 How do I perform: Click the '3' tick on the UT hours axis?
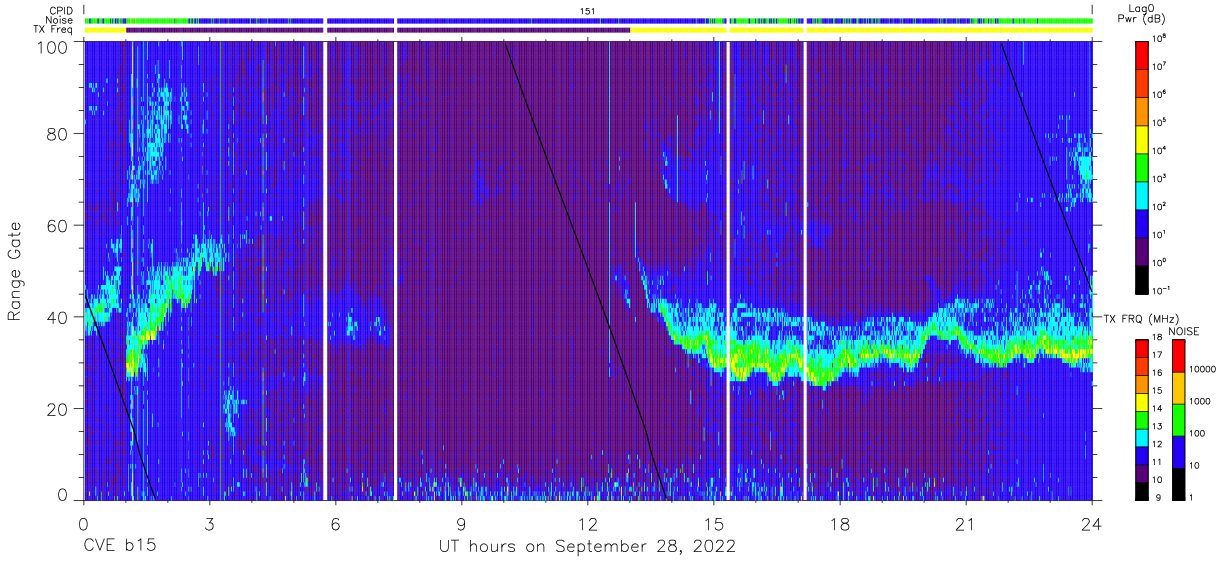pyautogui.click(x=209, y=523)
